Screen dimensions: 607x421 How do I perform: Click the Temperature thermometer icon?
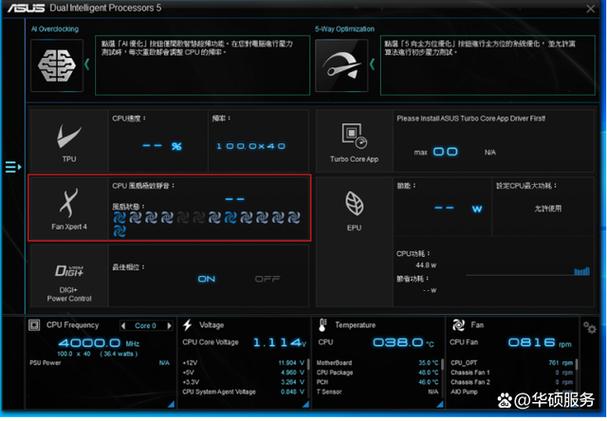tap(322, 325)
